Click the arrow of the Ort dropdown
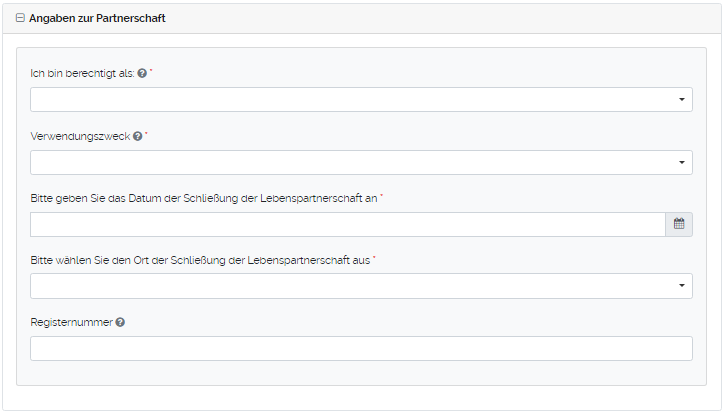 point(681,286)
